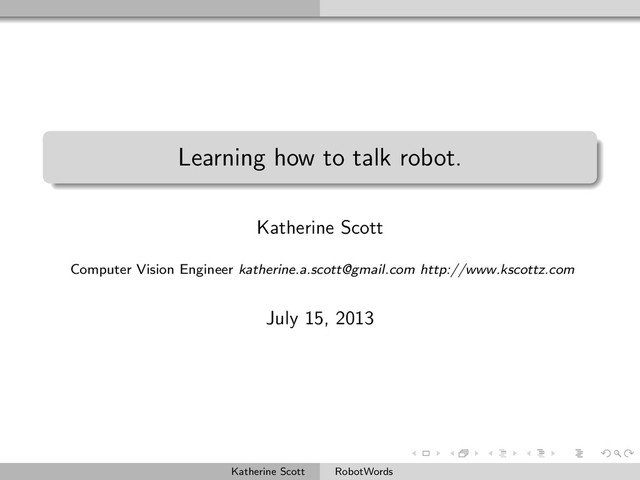Go to previous slide using left arrow
640x480 pixels.
[x=414, y=453]
